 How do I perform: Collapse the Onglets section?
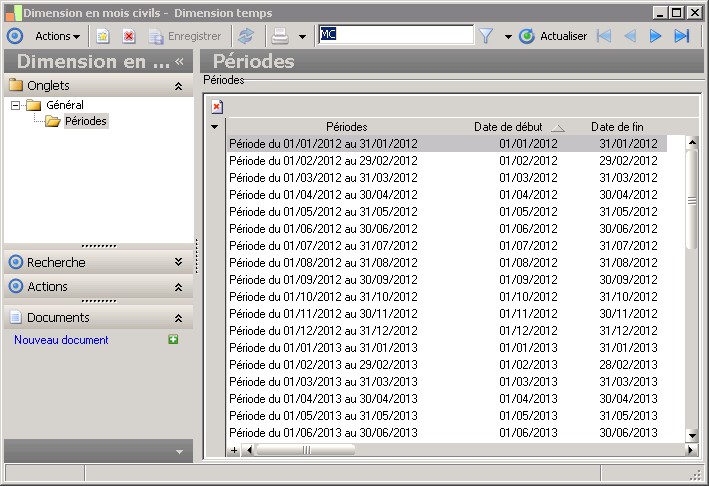point(179,86)
